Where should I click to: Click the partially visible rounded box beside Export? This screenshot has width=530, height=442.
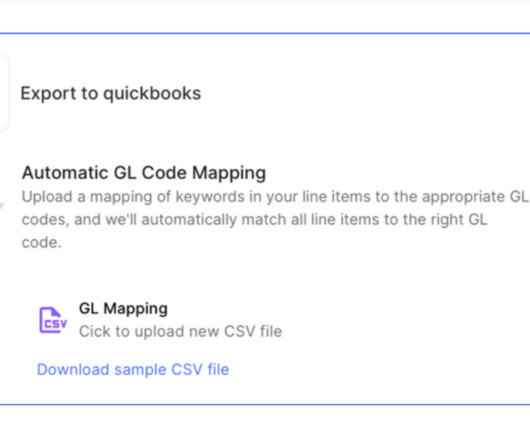[x=4, y=92]
